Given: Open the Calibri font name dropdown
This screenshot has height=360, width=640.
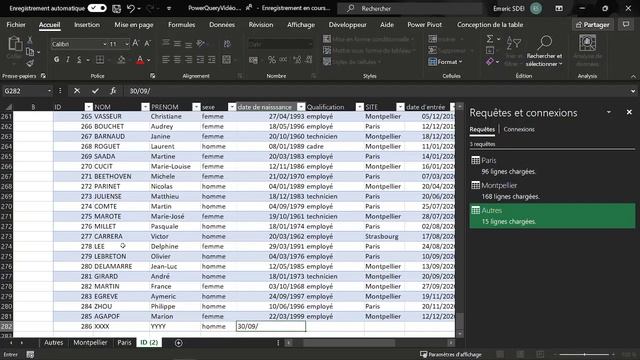Looking at the screenshot, I should 104,44.
